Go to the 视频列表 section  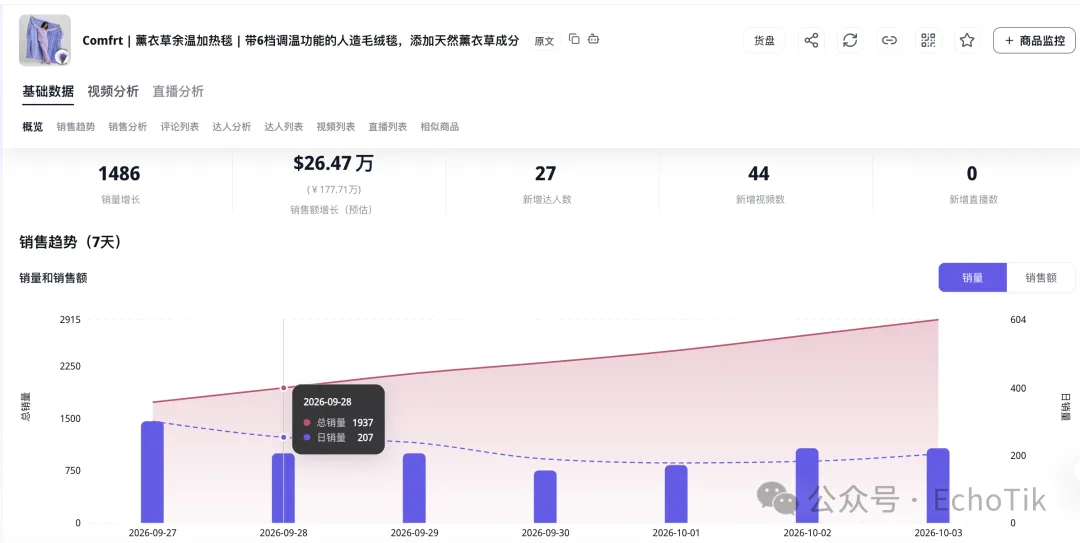point(335,127)
